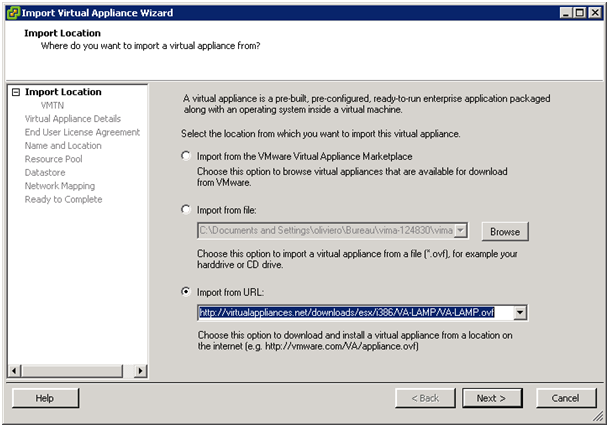609x427 pixels.
Task: Open Help for the wizard
Action: [45, 398]
